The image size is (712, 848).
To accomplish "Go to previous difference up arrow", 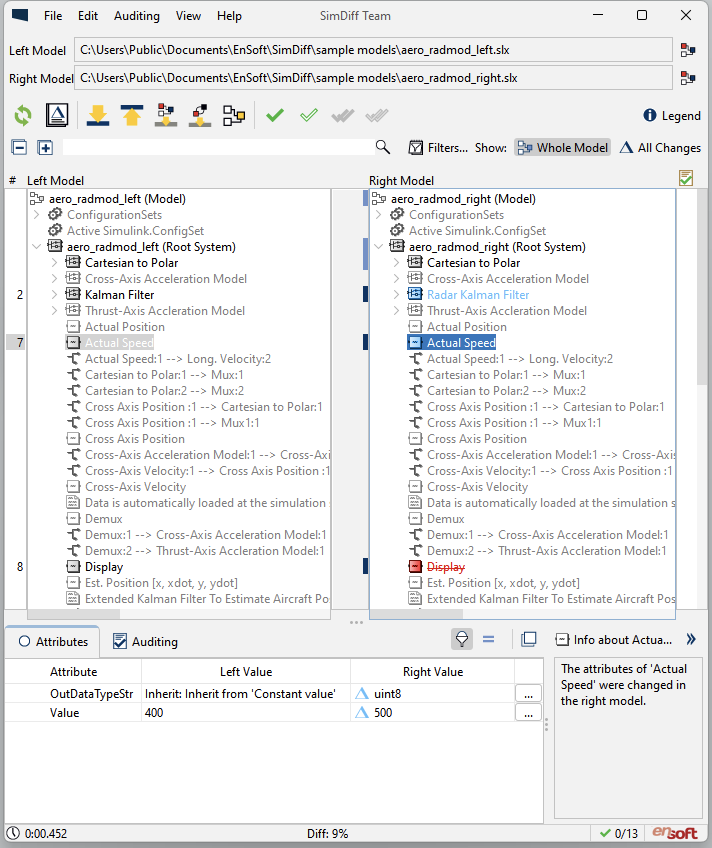I will (x=132, y=115).
